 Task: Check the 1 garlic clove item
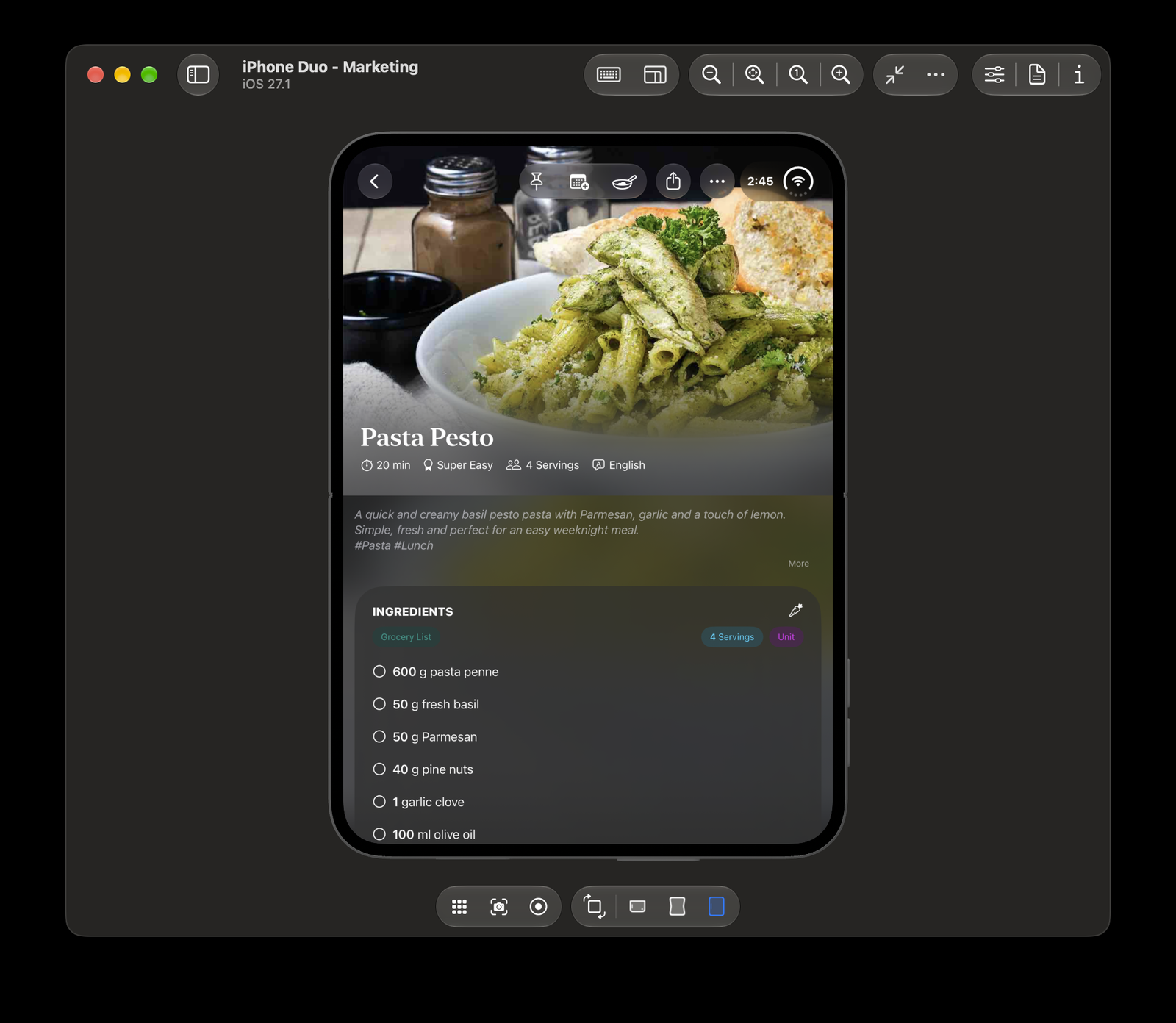(379, 802)
